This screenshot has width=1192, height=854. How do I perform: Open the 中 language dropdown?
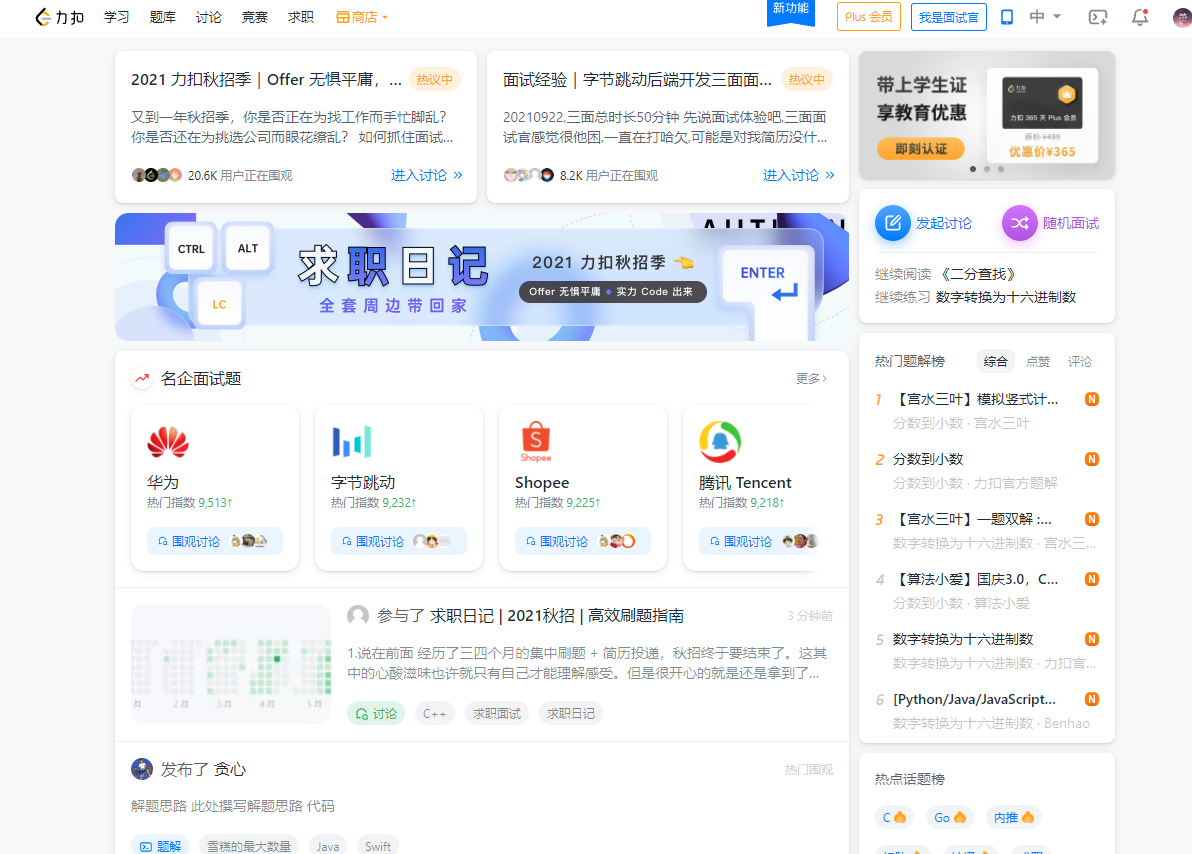(1045, 17)
